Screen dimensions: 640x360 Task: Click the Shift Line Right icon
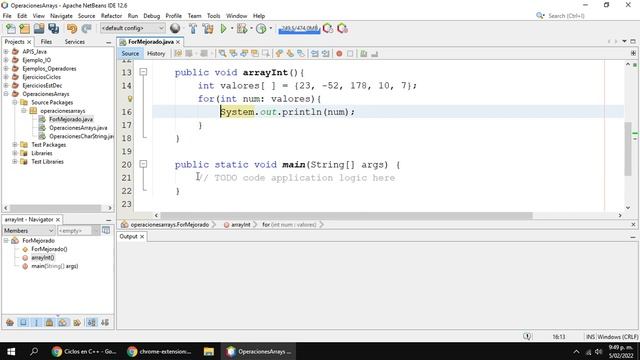click(325, 53)
